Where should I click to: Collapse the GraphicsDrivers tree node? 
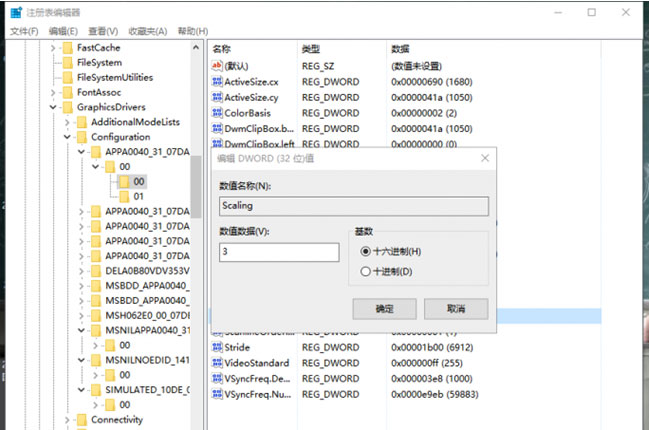pos(53,107)
